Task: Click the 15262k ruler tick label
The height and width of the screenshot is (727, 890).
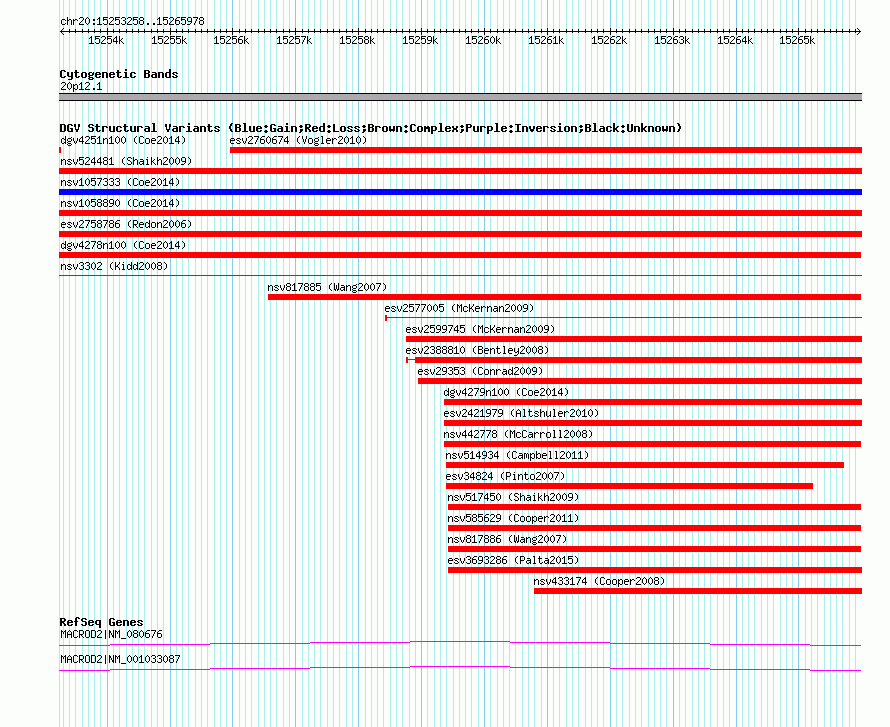Action: tap(609, 40)
